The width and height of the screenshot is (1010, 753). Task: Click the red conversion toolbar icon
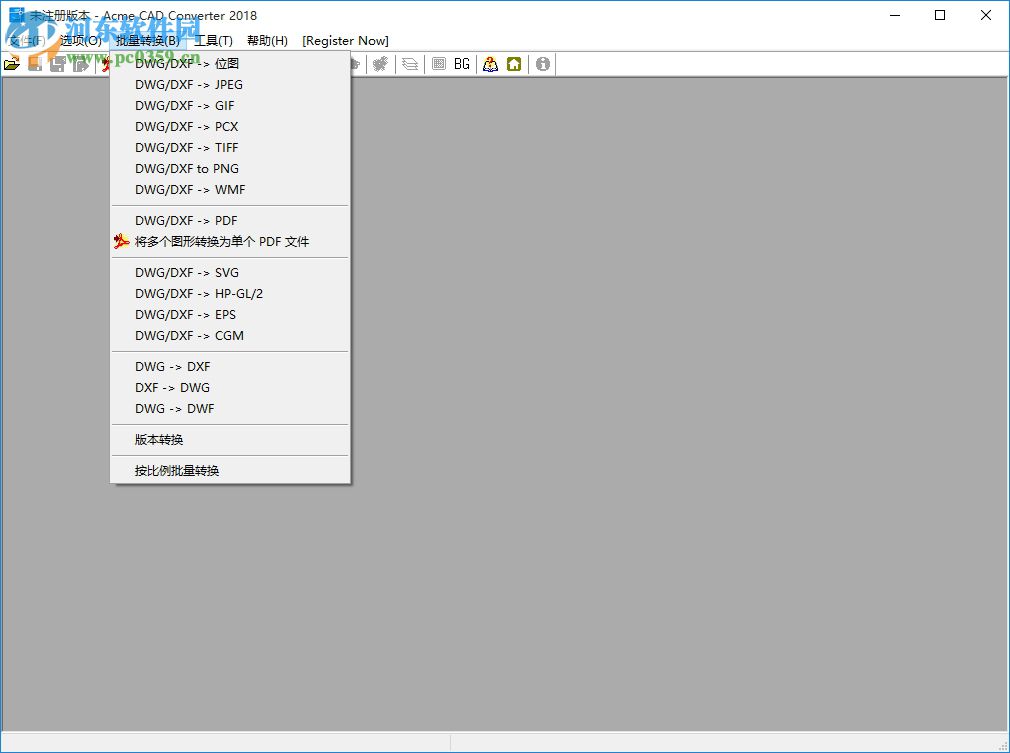pyautogui.click(x=105, y=64)
